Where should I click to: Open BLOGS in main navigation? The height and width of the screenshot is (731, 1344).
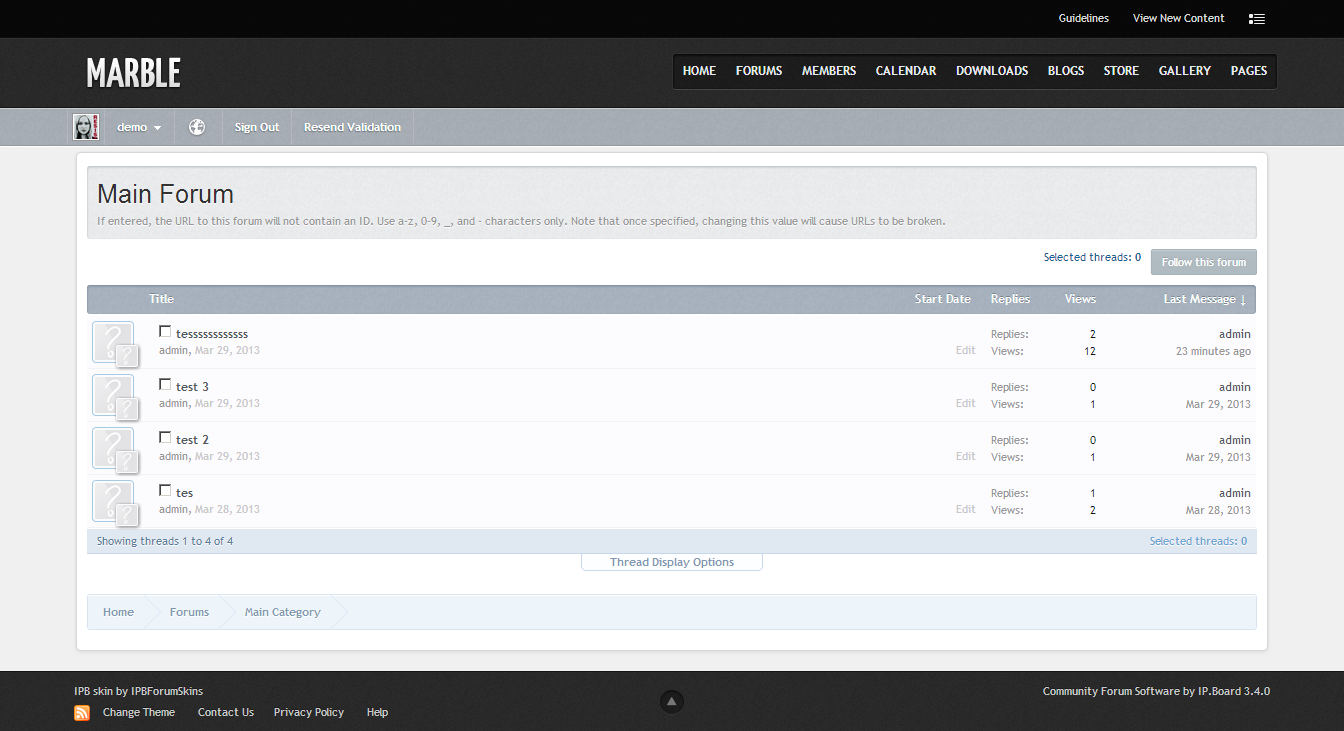(1066, 71)
